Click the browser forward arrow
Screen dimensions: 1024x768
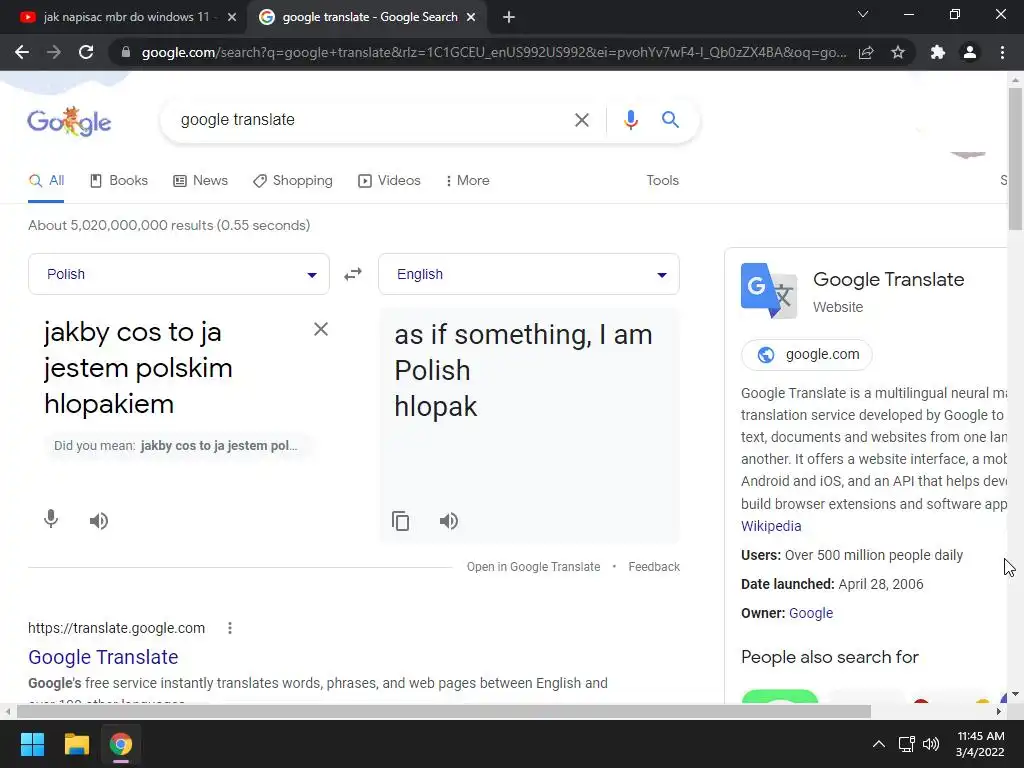[54, 52]
